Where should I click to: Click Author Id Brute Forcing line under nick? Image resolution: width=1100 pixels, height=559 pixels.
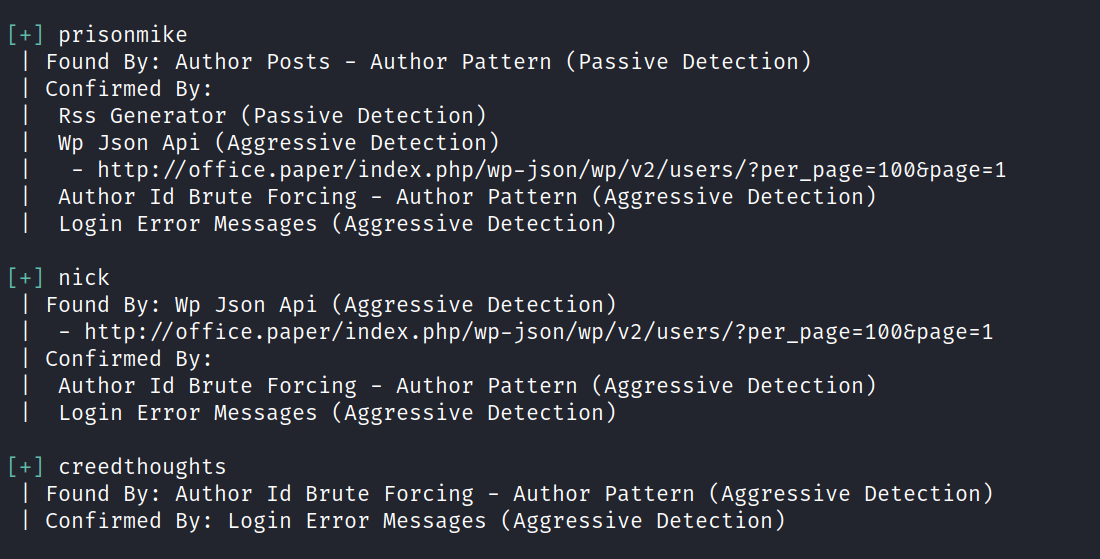[467, 386]
